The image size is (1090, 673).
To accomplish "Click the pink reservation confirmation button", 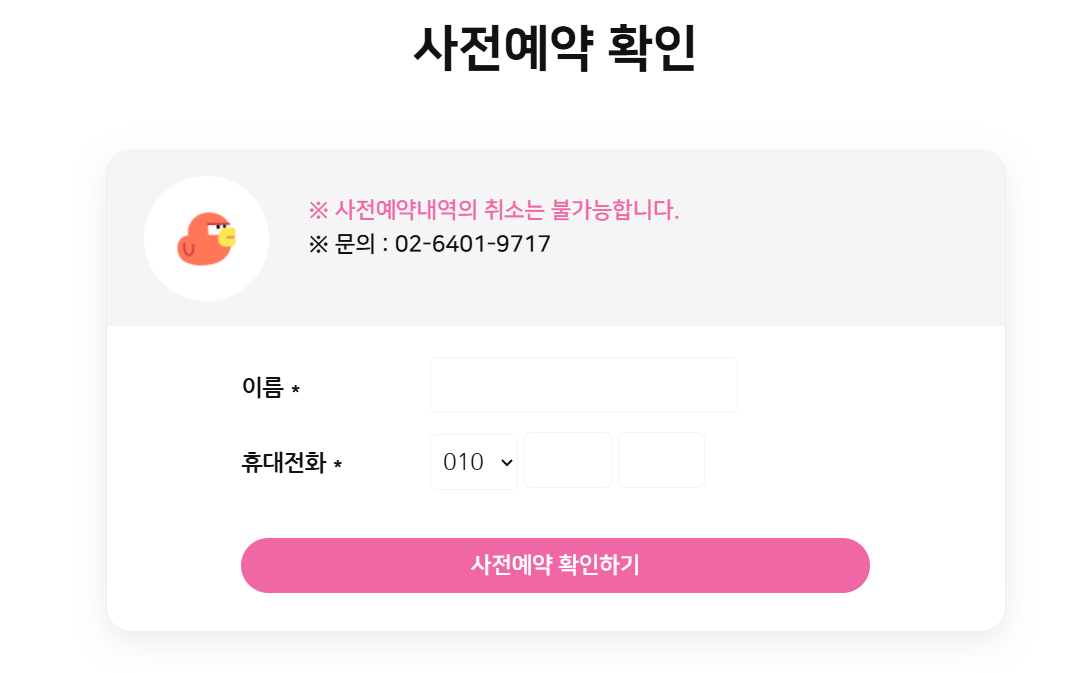I will point(555,565).
